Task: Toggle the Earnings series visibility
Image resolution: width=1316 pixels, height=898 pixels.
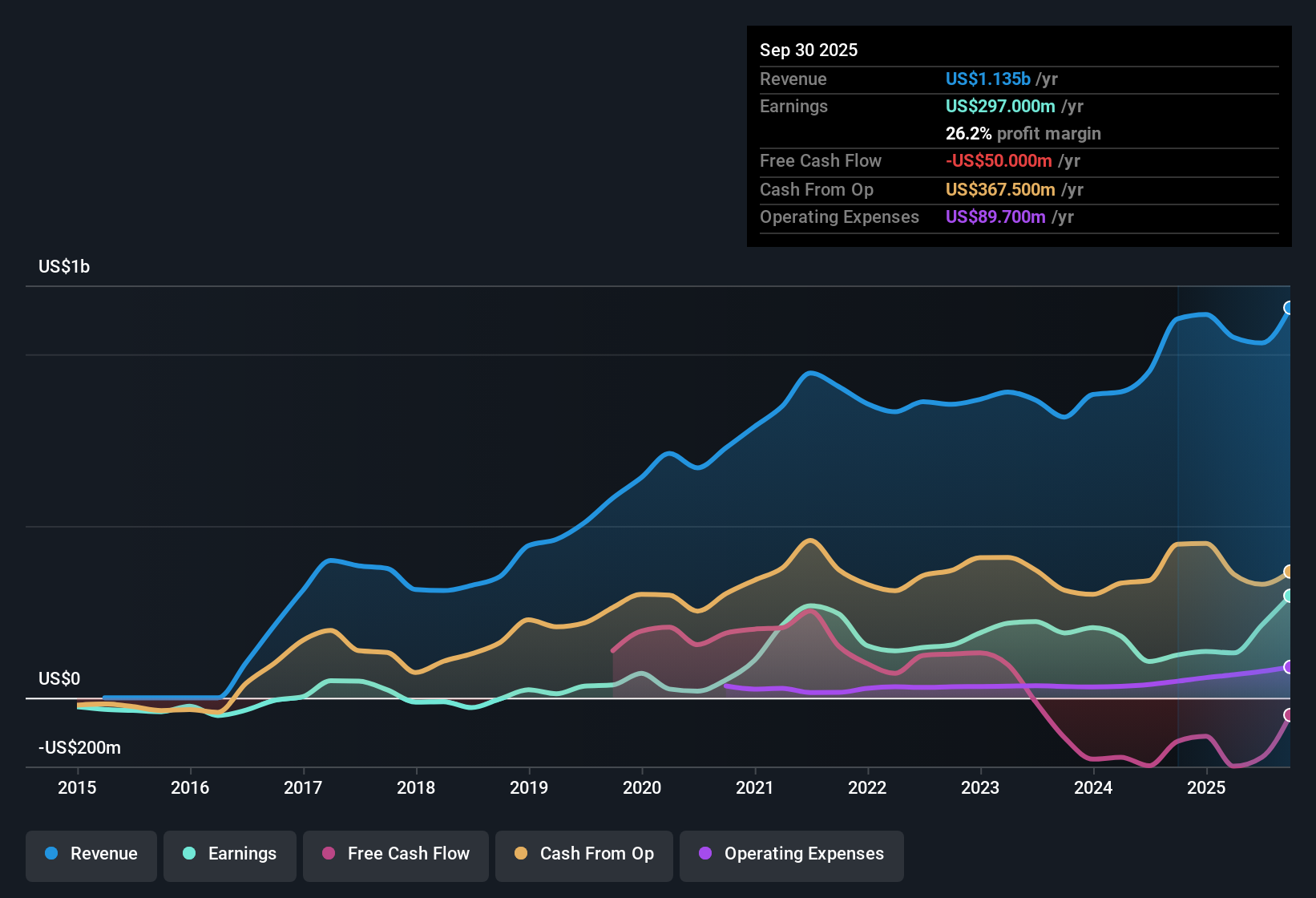Action: pyautogui.click(x=229, y=854)
